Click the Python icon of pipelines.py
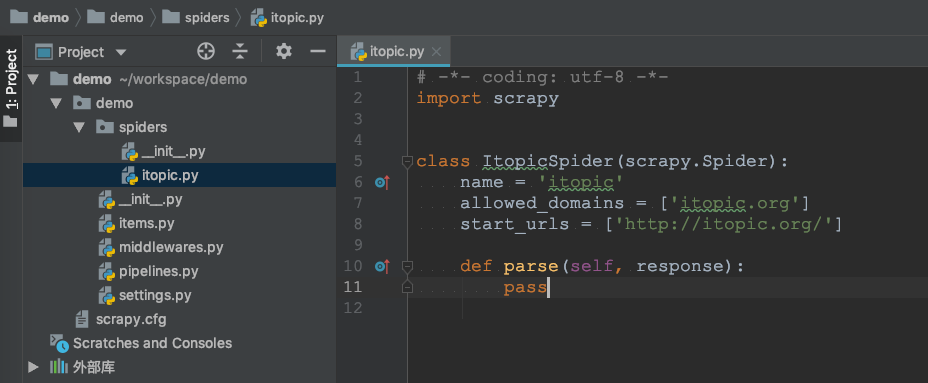The width and height of the screenshot is (928, 383). (107, 272)
